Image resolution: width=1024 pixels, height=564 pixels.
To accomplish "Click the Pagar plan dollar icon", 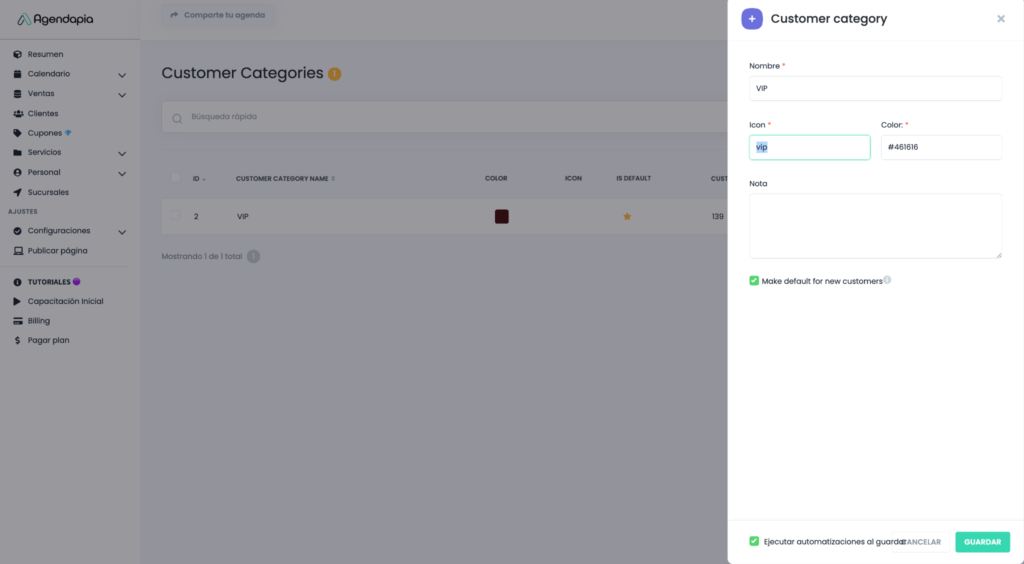I will [x=18, y=341].
